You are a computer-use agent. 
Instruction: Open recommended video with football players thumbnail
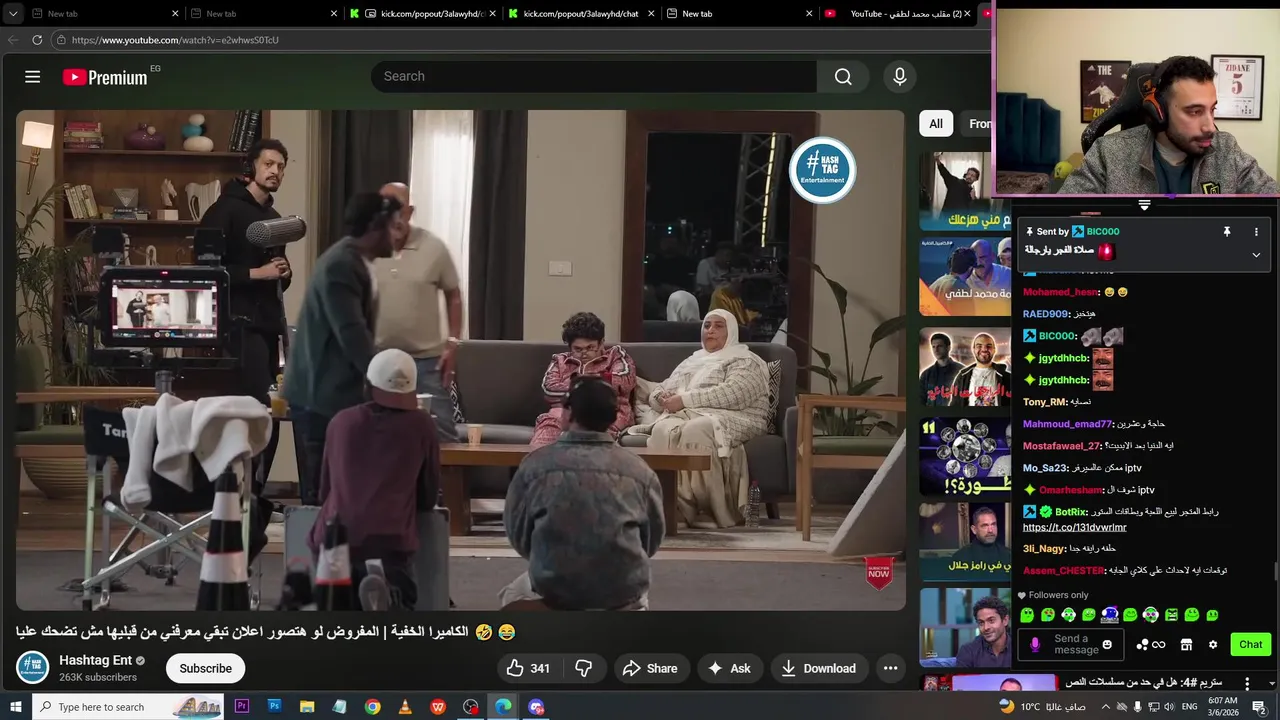click(x=965, y=367)
